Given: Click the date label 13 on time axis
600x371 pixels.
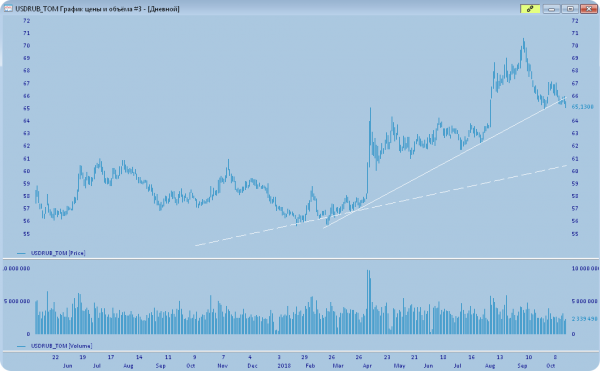Looking at the screenshot, I should click(500, 357).
